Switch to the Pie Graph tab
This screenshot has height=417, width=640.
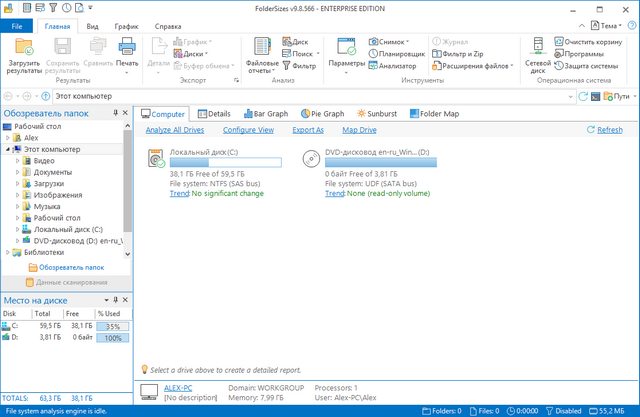pos(321,114)
